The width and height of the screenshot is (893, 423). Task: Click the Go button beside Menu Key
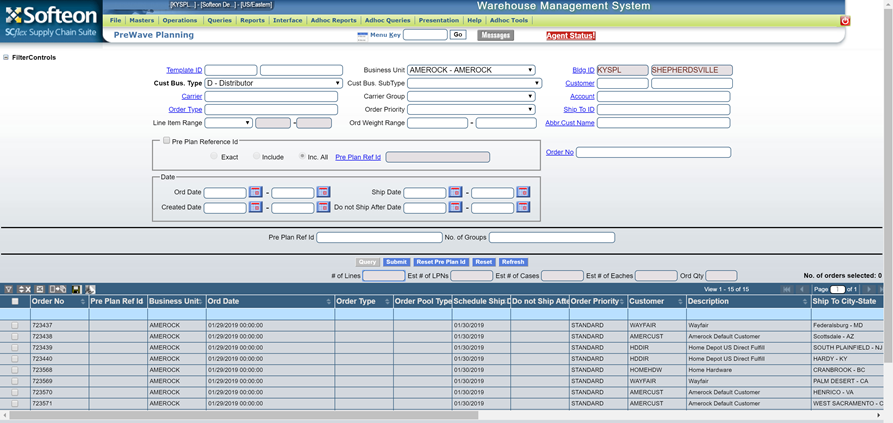click(x=458, y=35)
